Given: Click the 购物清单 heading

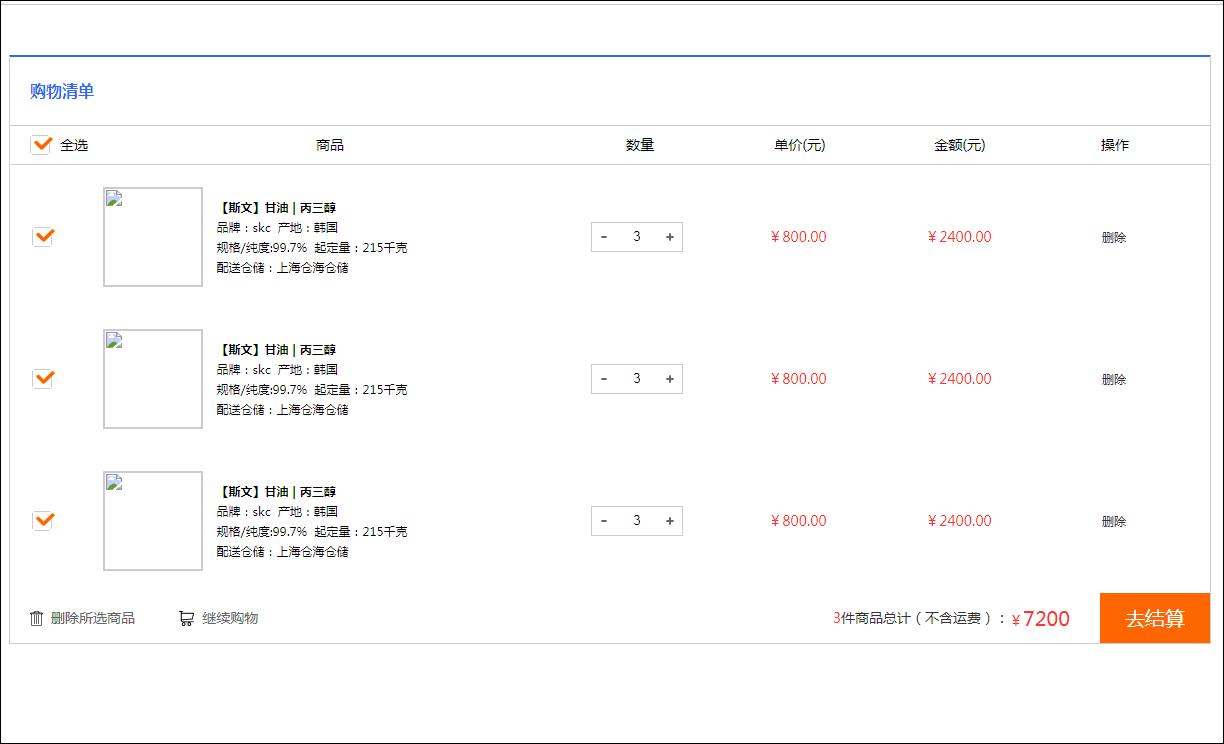Looking at the screenshot, I should pyautogui.click(x=62, y=92).
